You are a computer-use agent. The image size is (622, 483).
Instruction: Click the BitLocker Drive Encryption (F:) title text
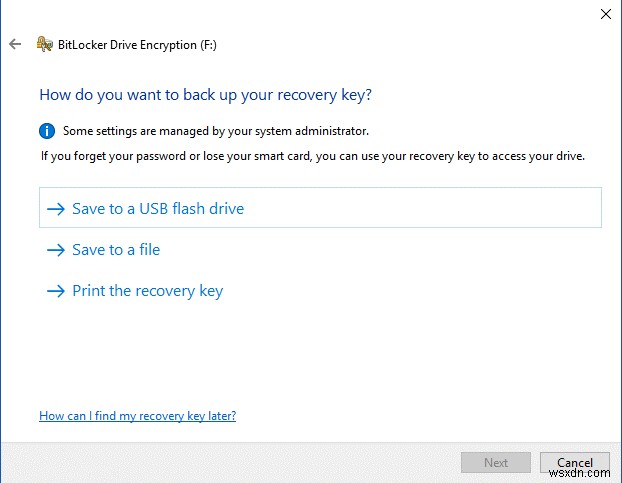click(137, 45)
